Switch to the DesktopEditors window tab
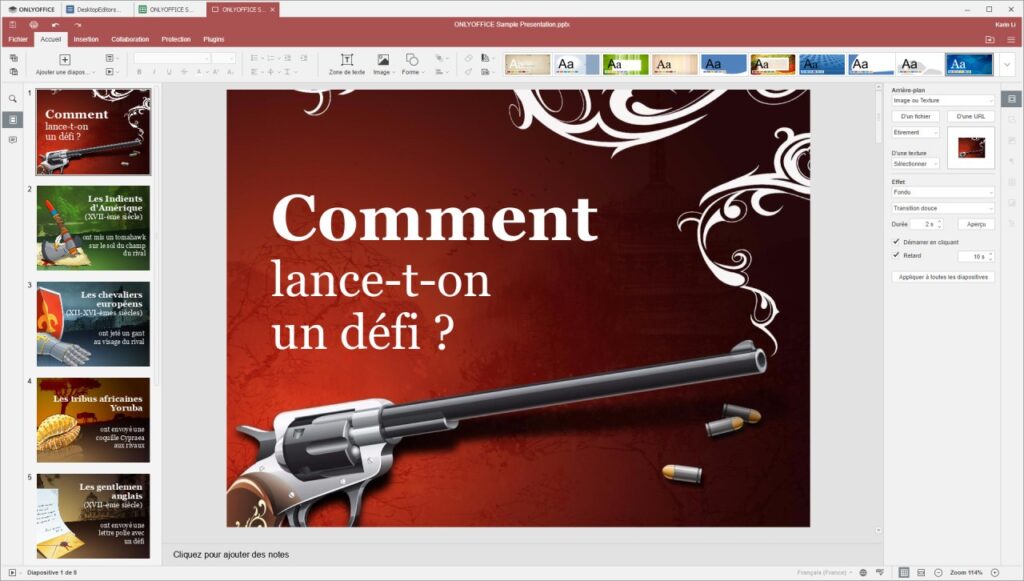The image size is (1024, 581). 98,9
